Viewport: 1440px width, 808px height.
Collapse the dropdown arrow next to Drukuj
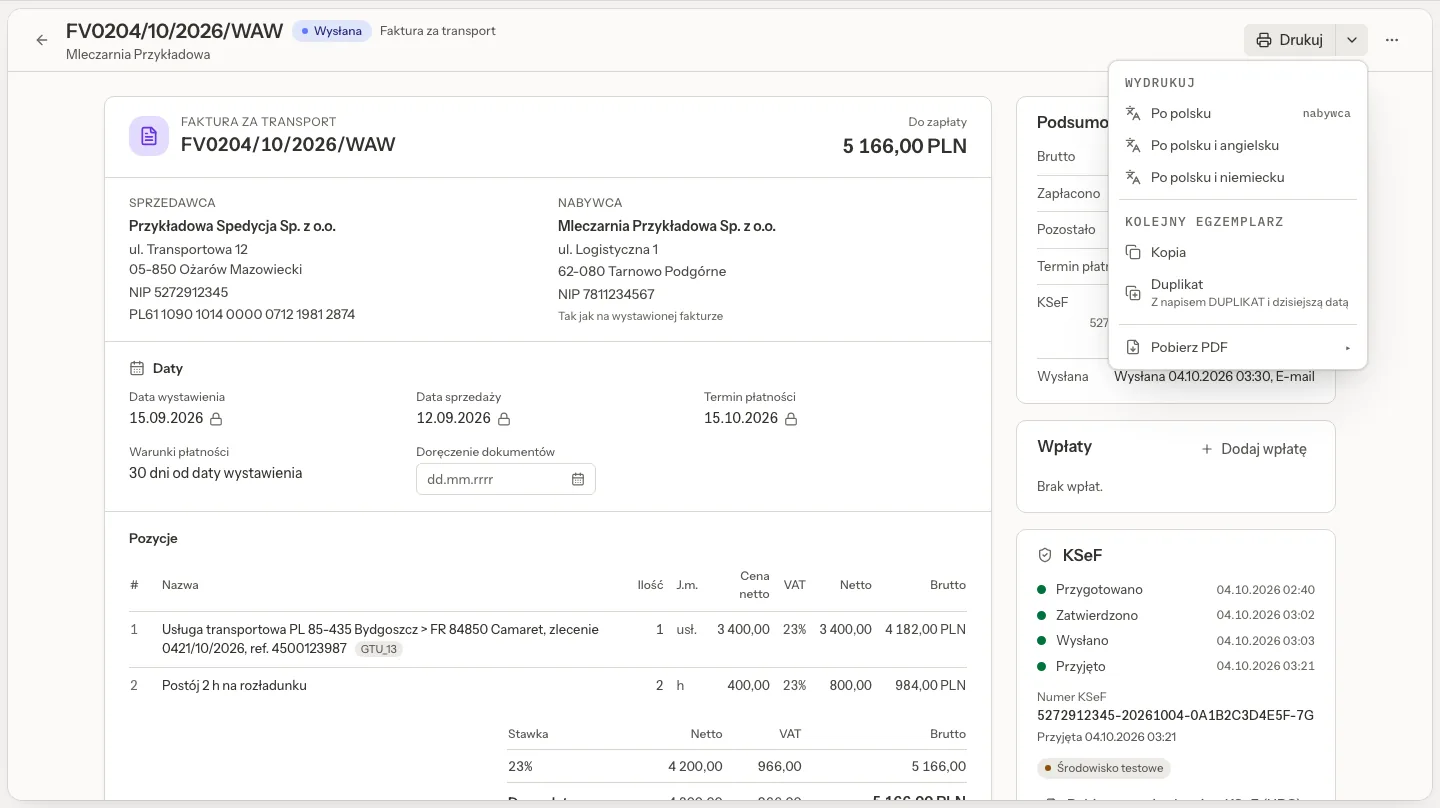pos(1352,40)
